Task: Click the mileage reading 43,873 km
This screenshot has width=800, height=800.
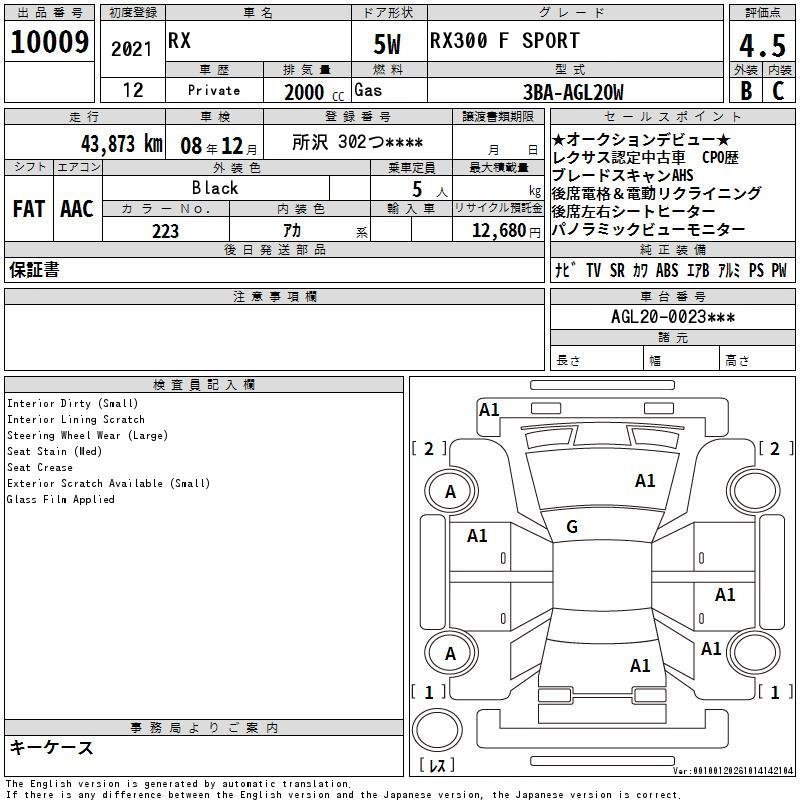Action: [x=122, y=144]
